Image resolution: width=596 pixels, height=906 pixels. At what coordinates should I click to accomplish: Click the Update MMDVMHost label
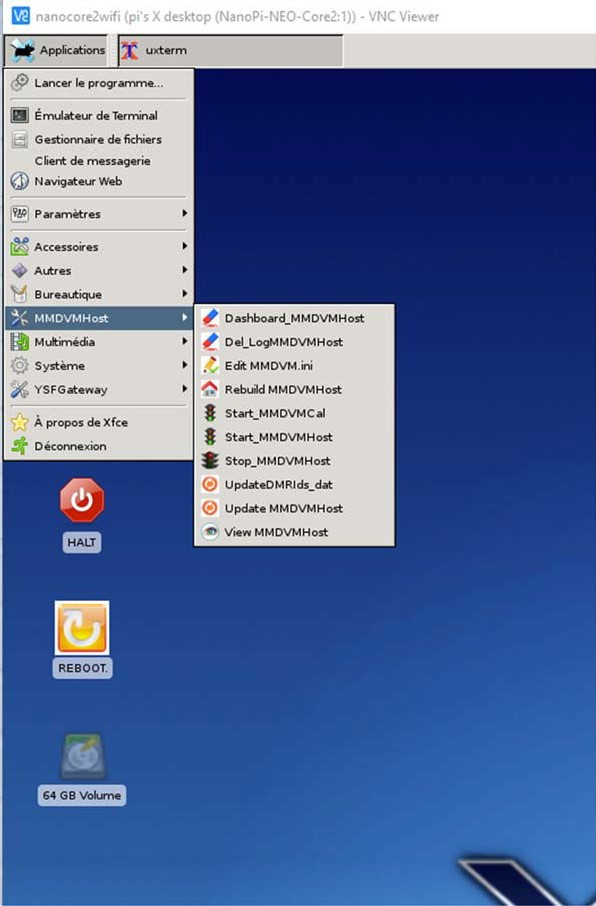(x=284, y=508)
